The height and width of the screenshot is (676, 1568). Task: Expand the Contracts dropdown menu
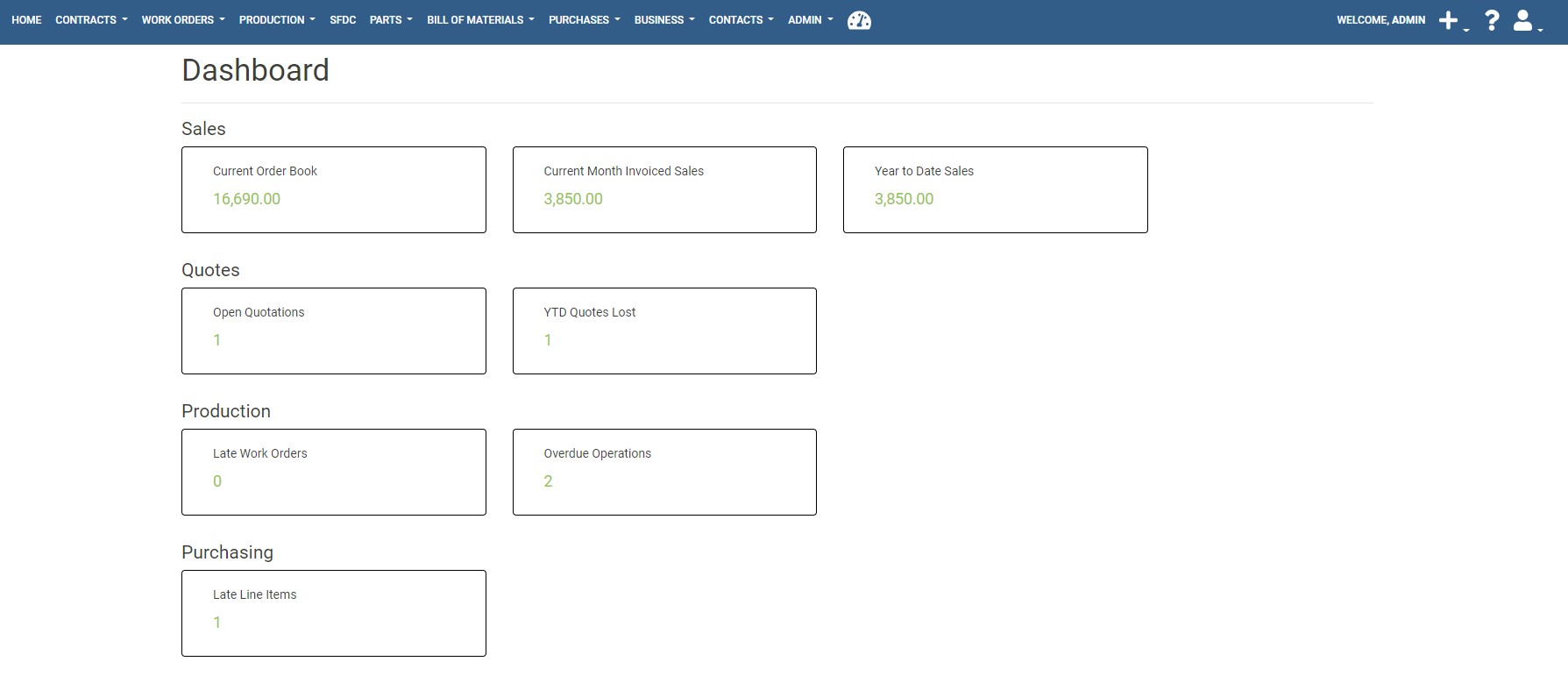click(x=90, y=19)
